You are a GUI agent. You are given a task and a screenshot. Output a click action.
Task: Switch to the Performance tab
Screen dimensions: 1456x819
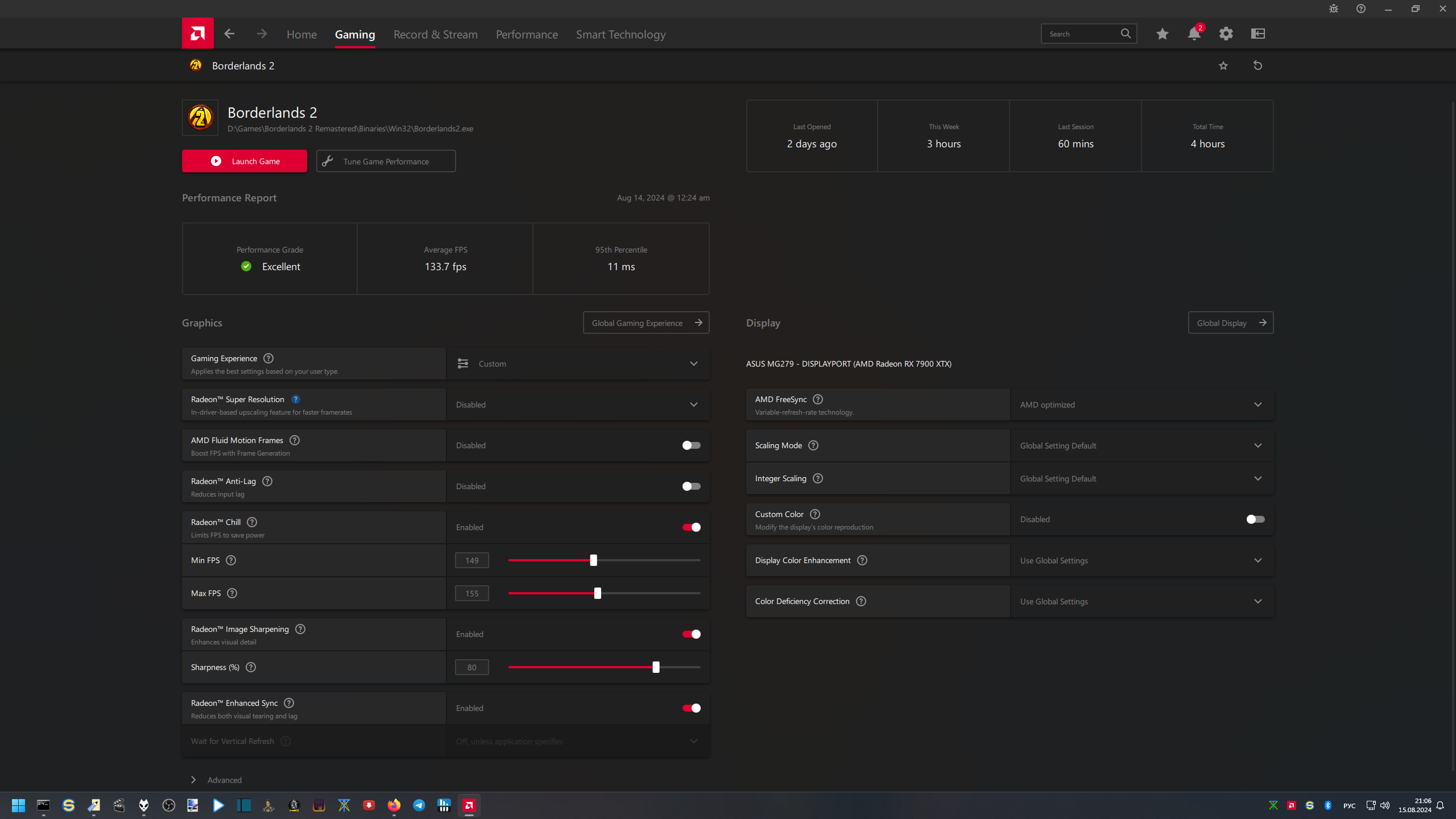pos(527,35)
